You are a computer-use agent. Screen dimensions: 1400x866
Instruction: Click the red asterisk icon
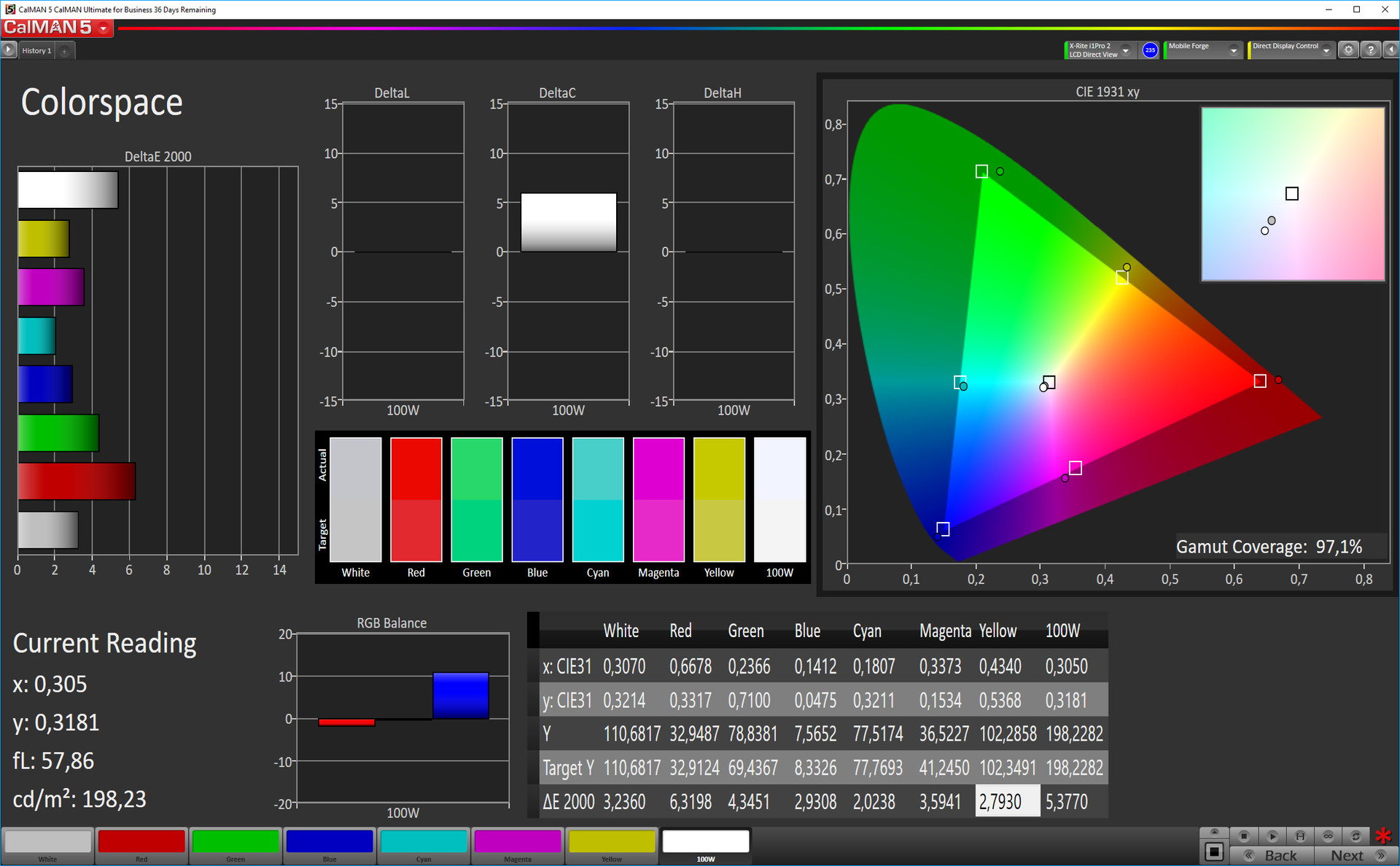click(x=1383, y=836)
